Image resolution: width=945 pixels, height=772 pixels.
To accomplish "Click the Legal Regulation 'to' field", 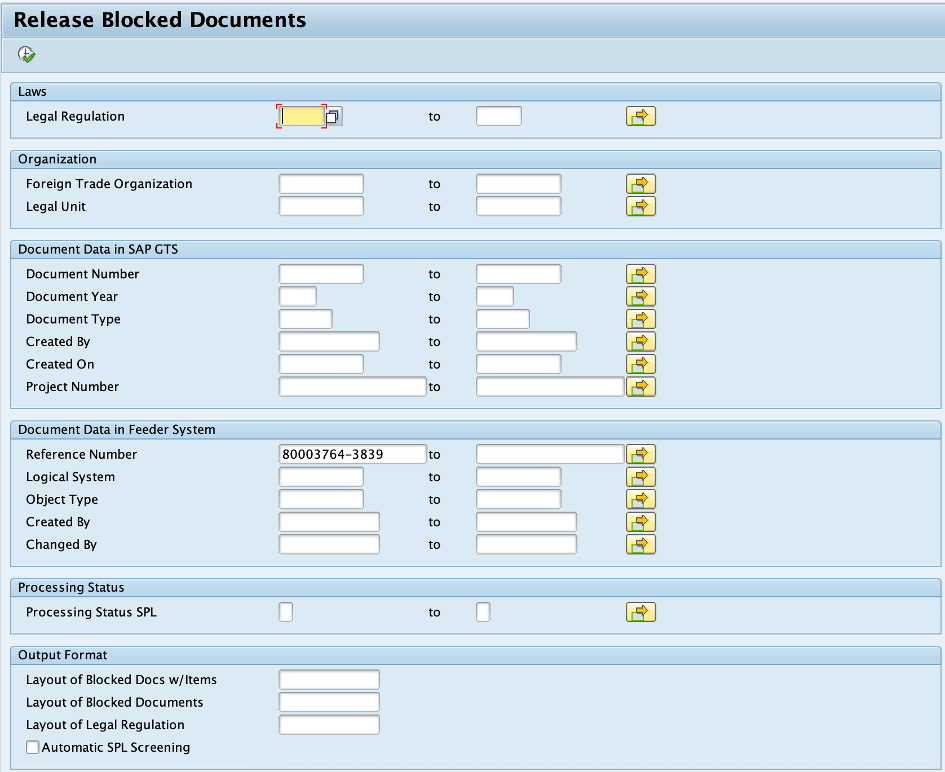I will [498, 116].
